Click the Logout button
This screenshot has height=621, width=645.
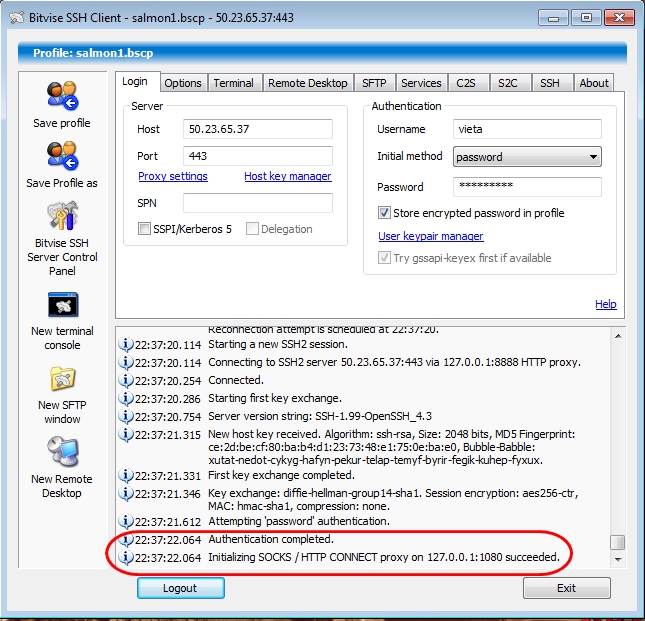tap(181, 588)
